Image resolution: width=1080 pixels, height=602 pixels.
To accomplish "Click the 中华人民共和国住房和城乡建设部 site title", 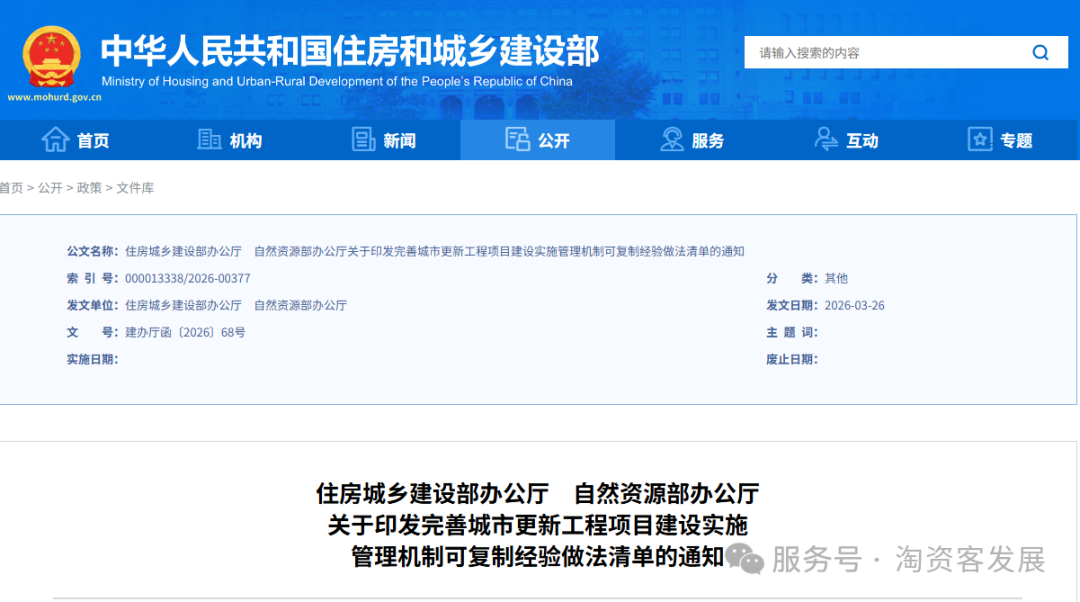I will 350,49.
